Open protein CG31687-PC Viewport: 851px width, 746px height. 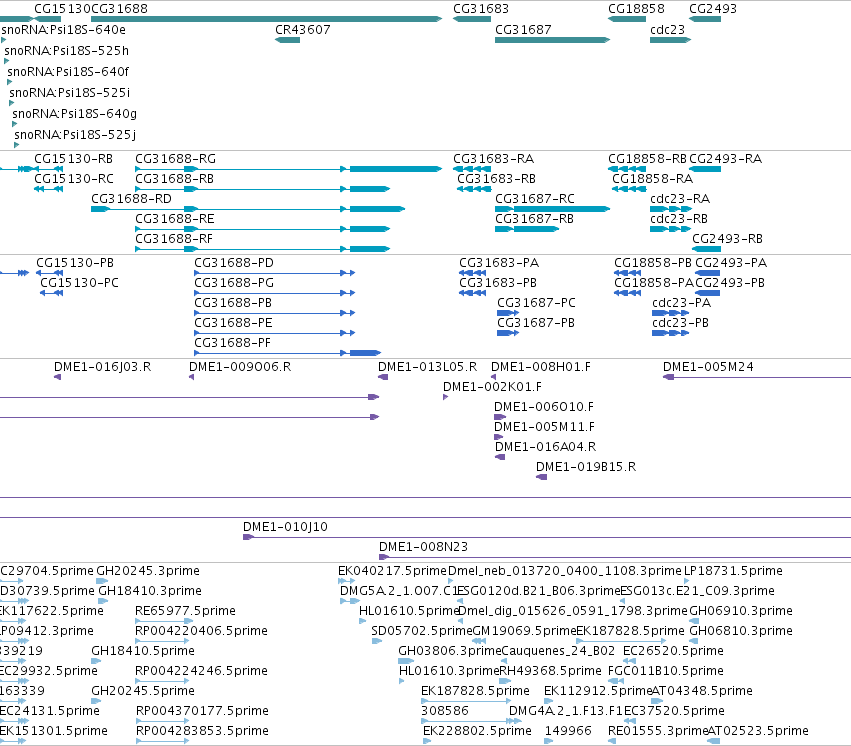pos(508,314)
